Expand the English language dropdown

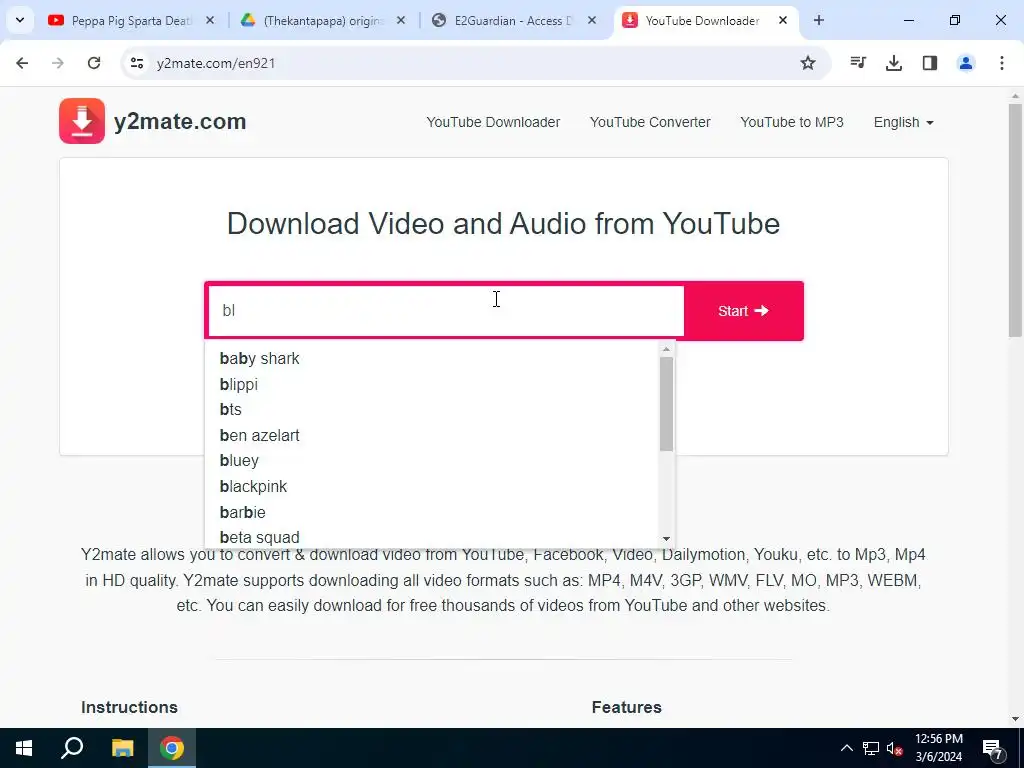(903, 122)
